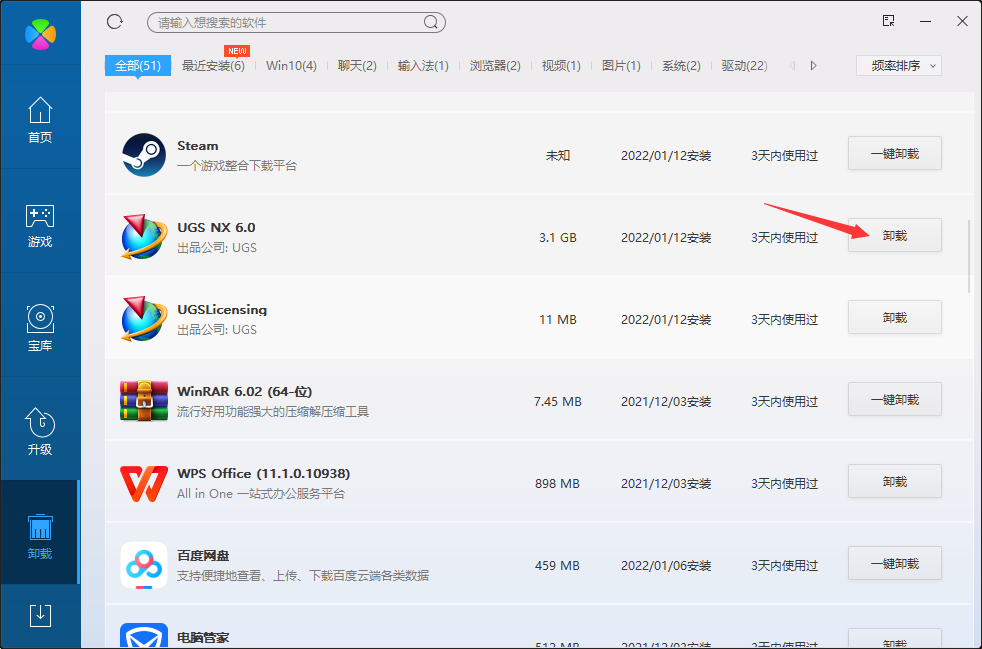Click the All in One 一站式办公服务平台 description
Screen dimensions: 982x649
point(261,494)
